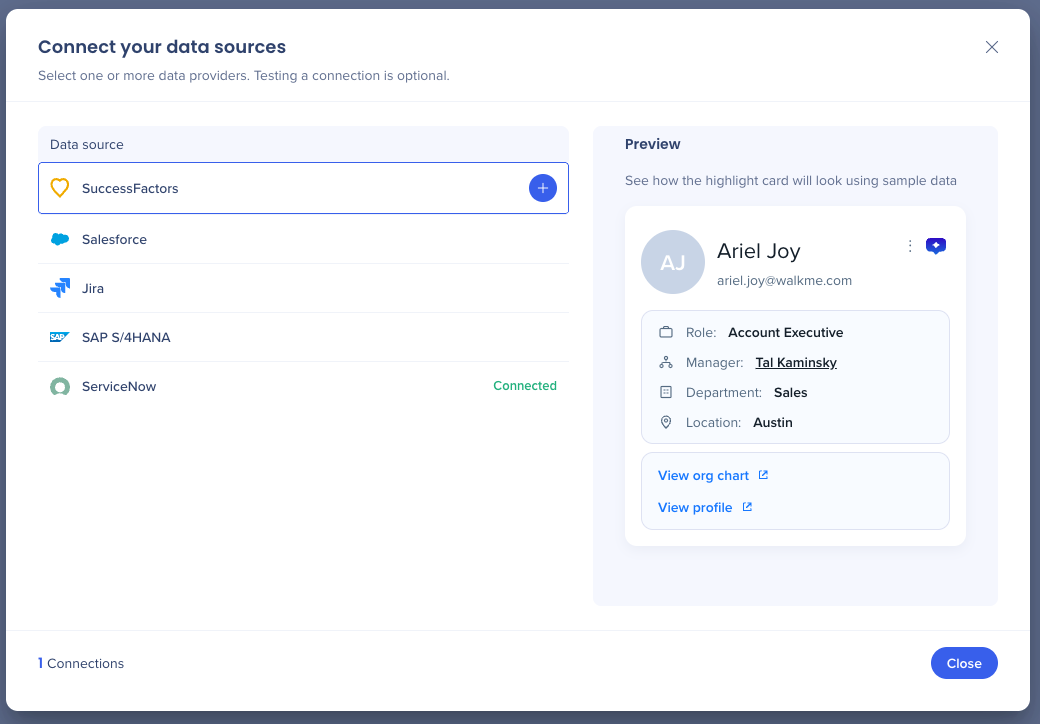
Task: Click the Ariel Joy name heading
Action: click(x=759, y=251)
